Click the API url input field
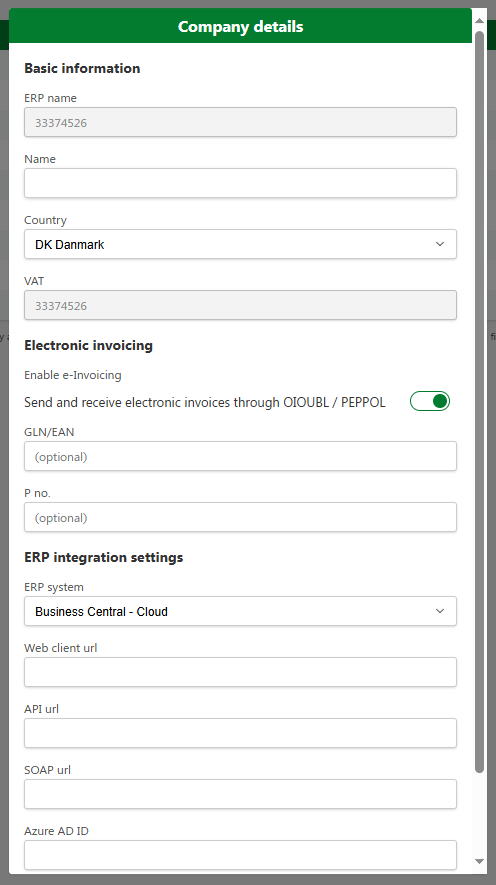 coord(240,733)
